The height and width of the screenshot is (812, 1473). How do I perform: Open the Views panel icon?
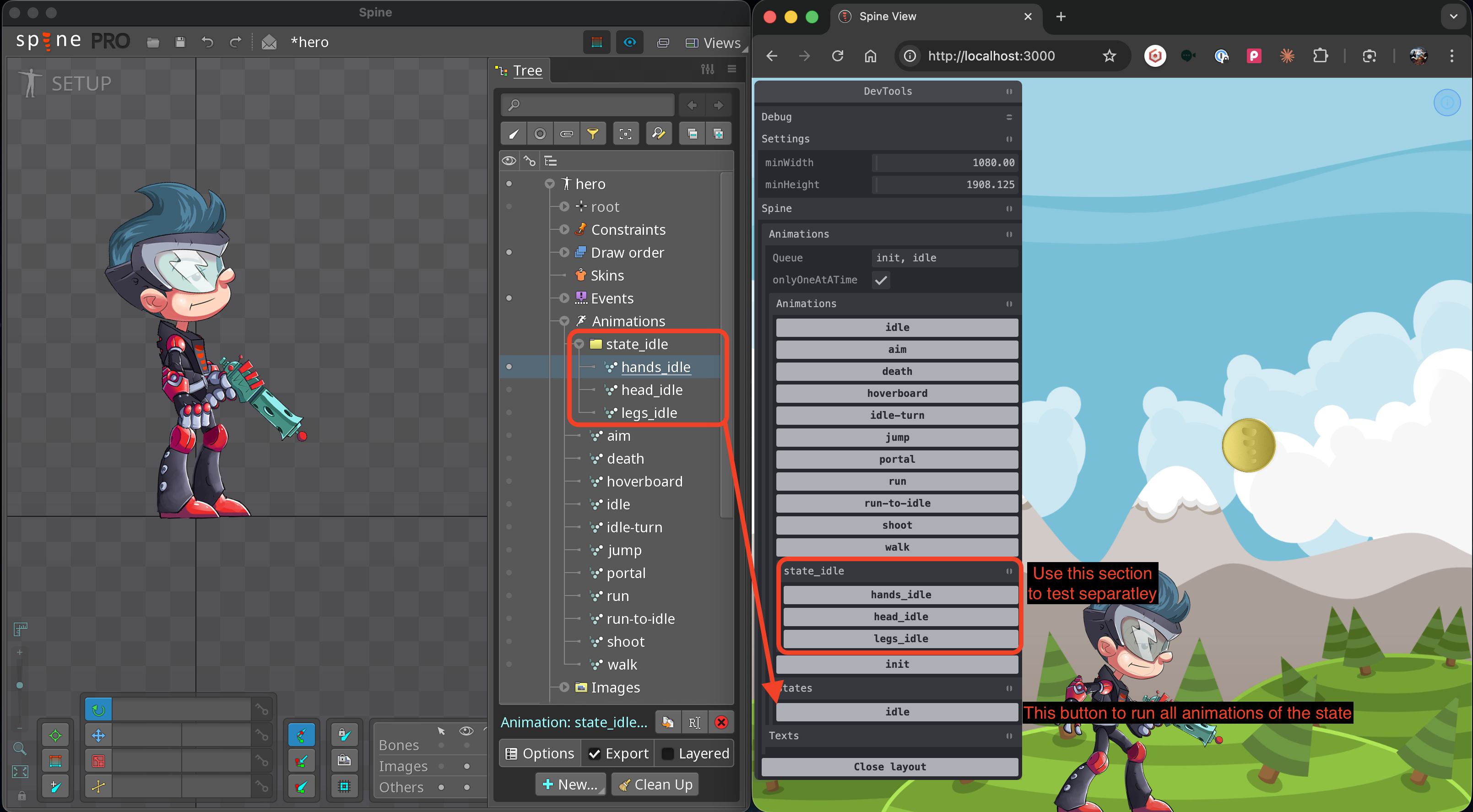coord(691,42)
